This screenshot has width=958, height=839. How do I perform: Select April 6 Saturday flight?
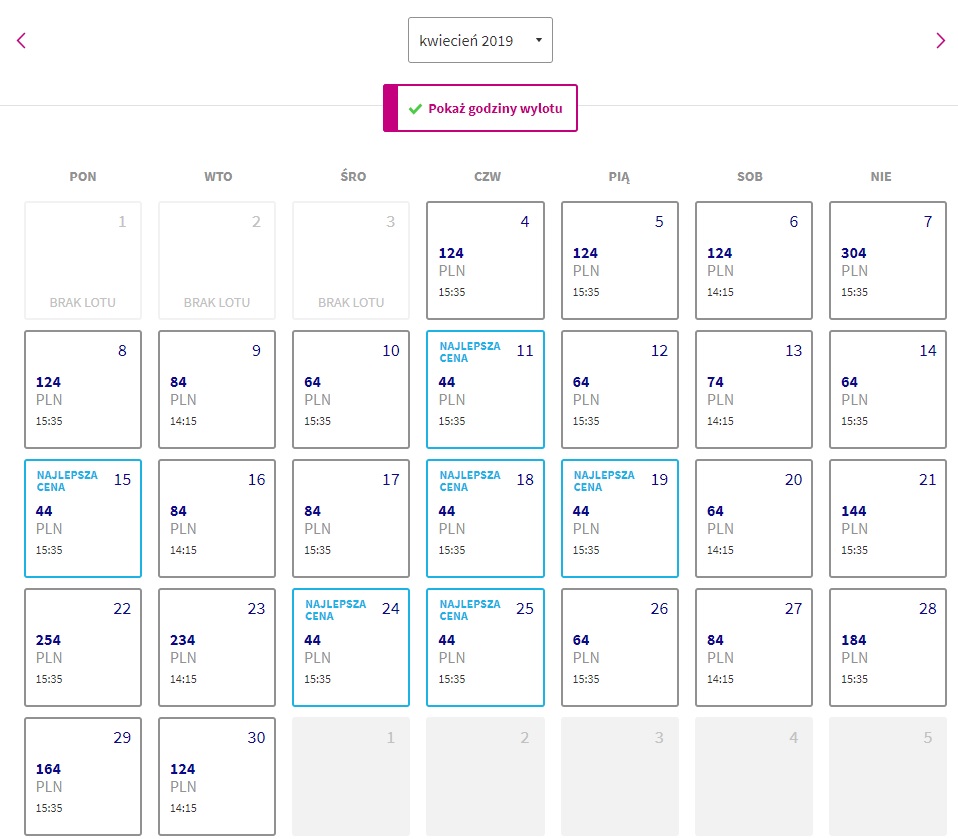[754, 260]
